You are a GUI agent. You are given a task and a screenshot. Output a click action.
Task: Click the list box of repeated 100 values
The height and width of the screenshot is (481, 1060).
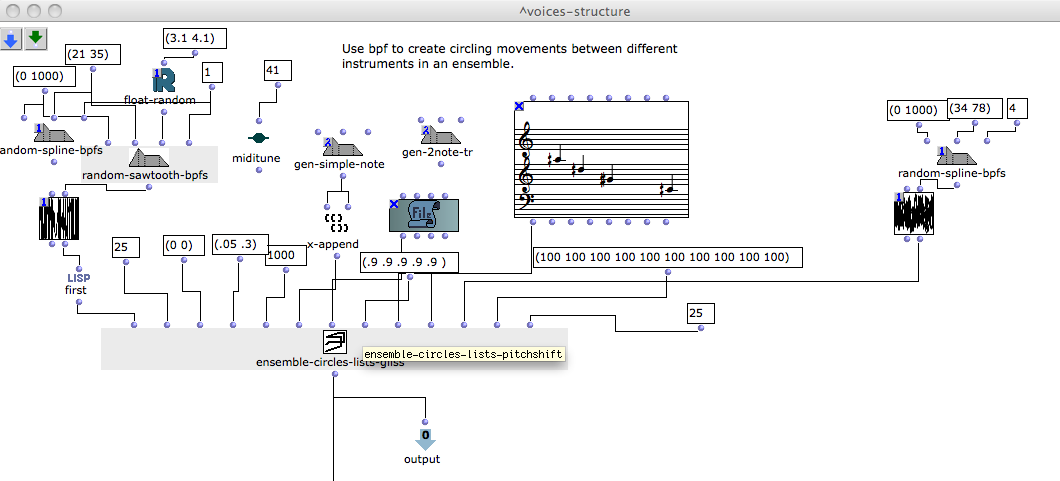tap(667, 257)
